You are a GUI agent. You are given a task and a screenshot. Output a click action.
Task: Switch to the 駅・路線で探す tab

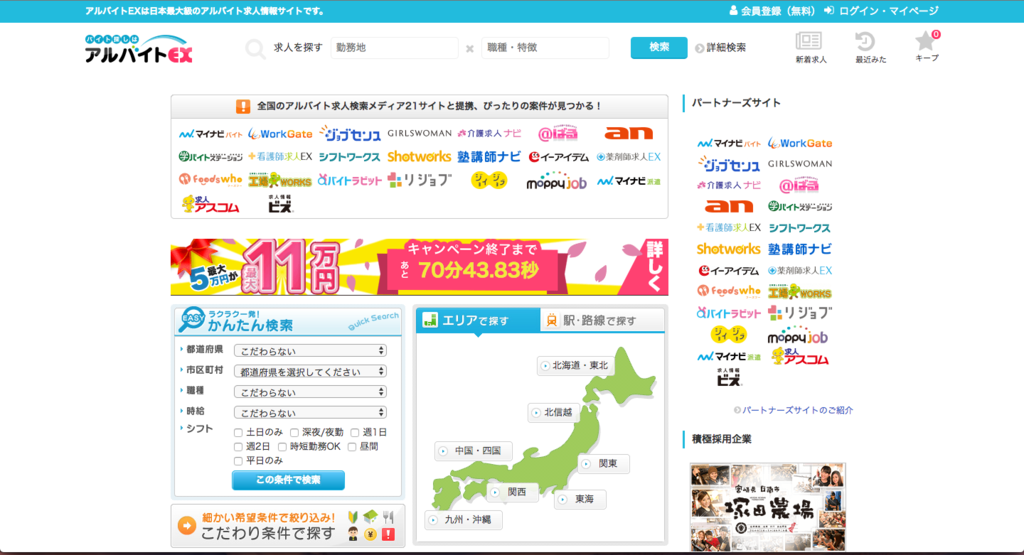pos(601,320)
